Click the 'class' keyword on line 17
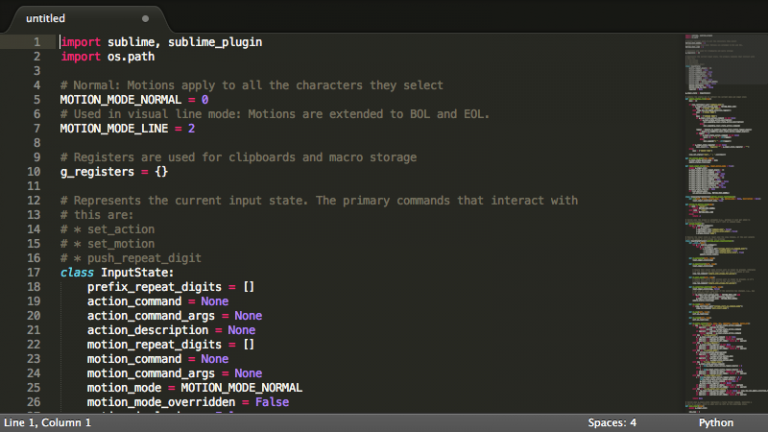This screenshot has width=768, height=432. coord(77,273)
